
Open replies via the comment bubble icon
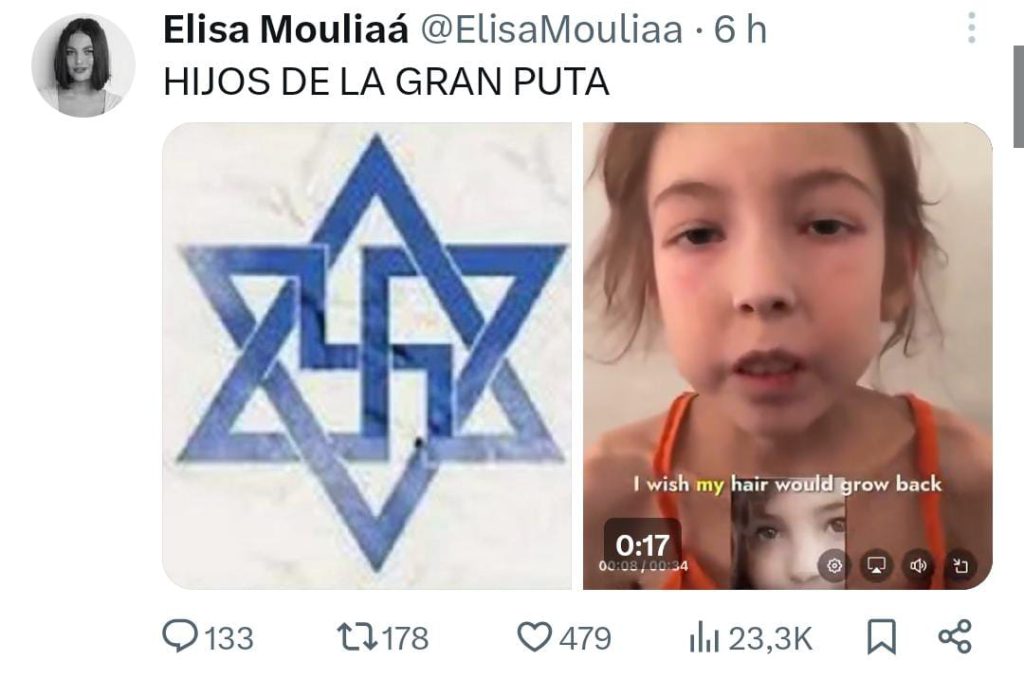(180, 637)
